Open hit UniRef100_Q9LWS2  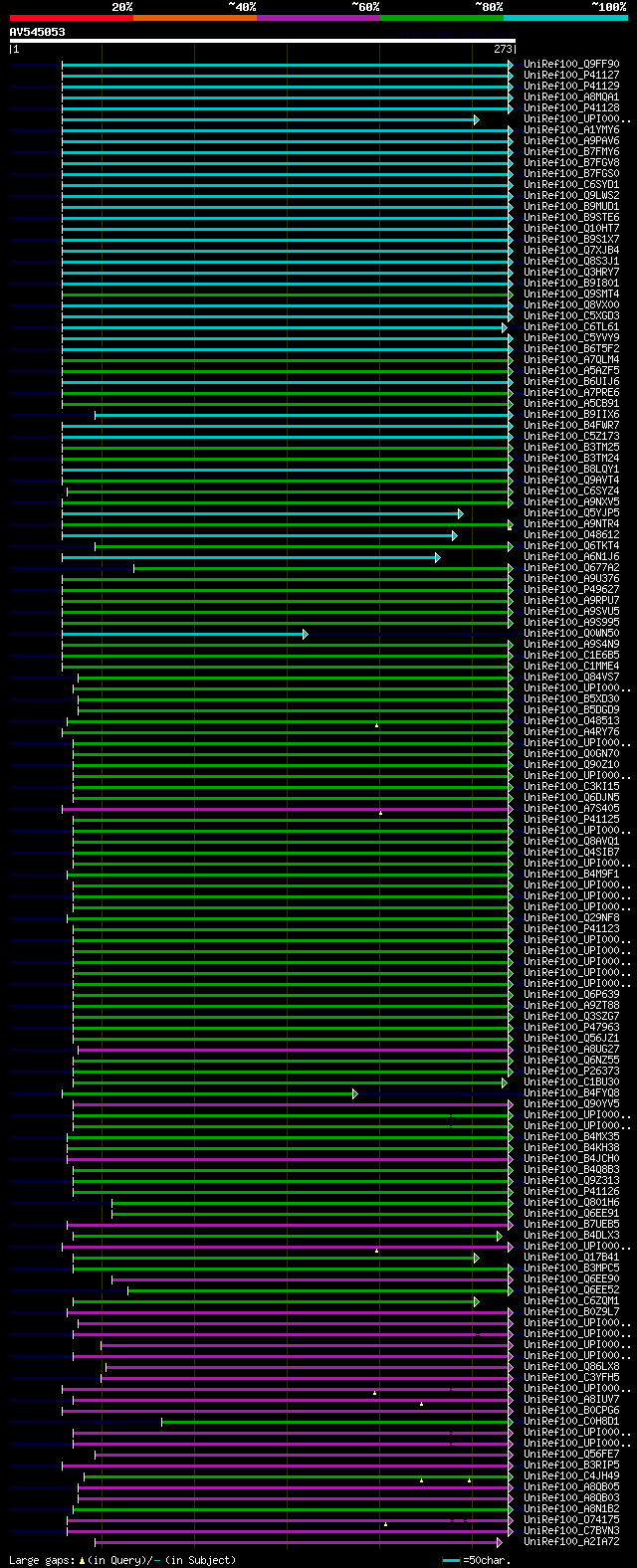(x=571, y=196)
